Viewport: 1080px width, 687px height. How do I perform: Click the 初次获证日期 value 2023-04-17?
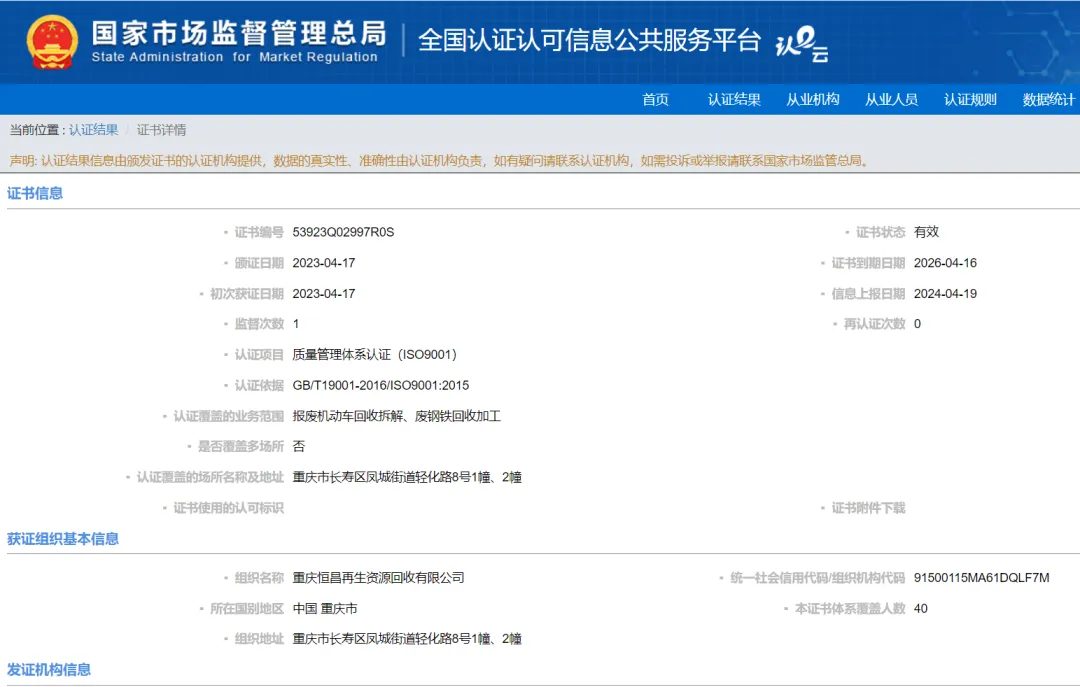(324, 294)
